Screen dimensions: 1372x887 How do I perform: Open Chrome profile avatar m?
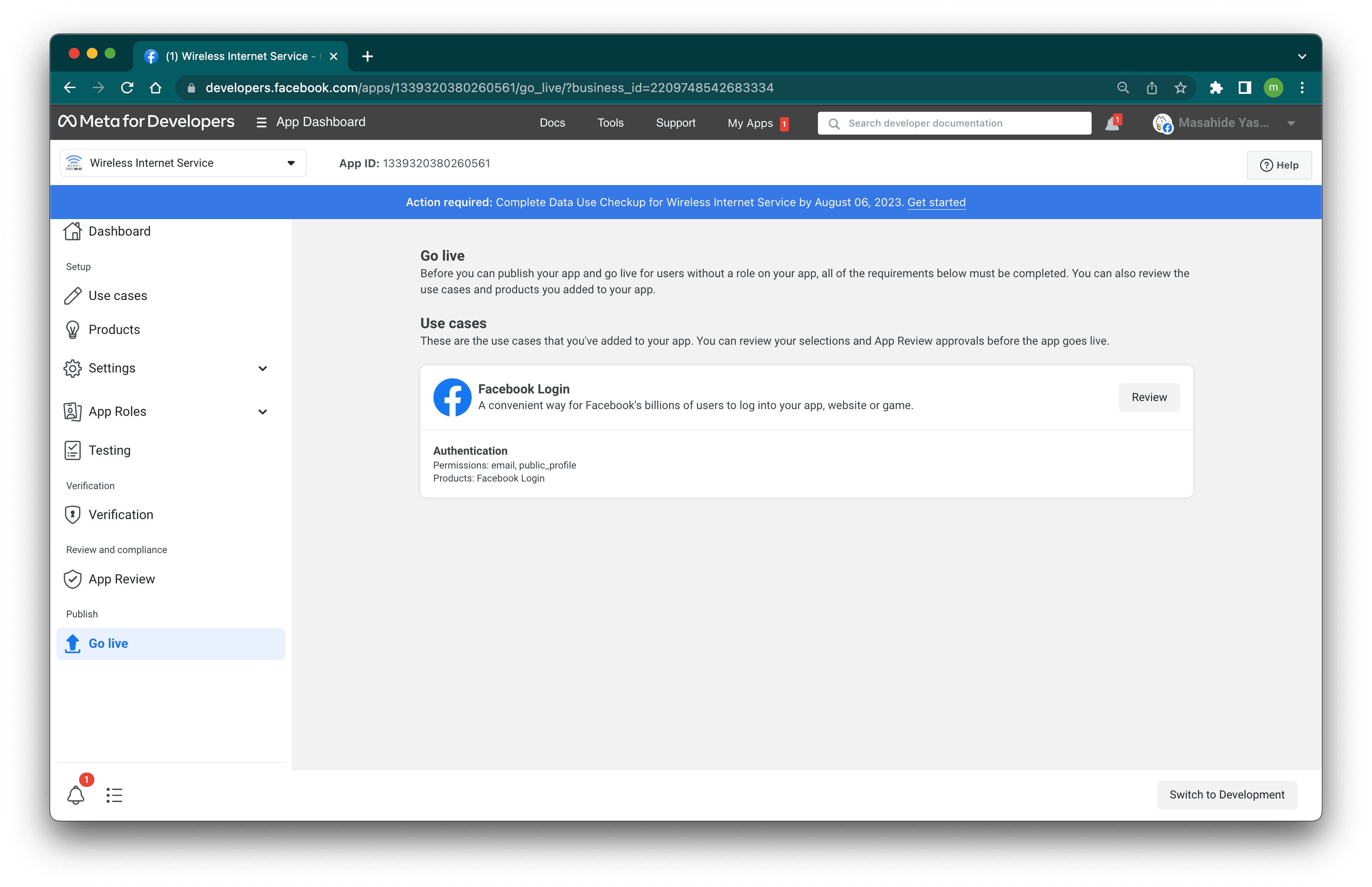1273,88
